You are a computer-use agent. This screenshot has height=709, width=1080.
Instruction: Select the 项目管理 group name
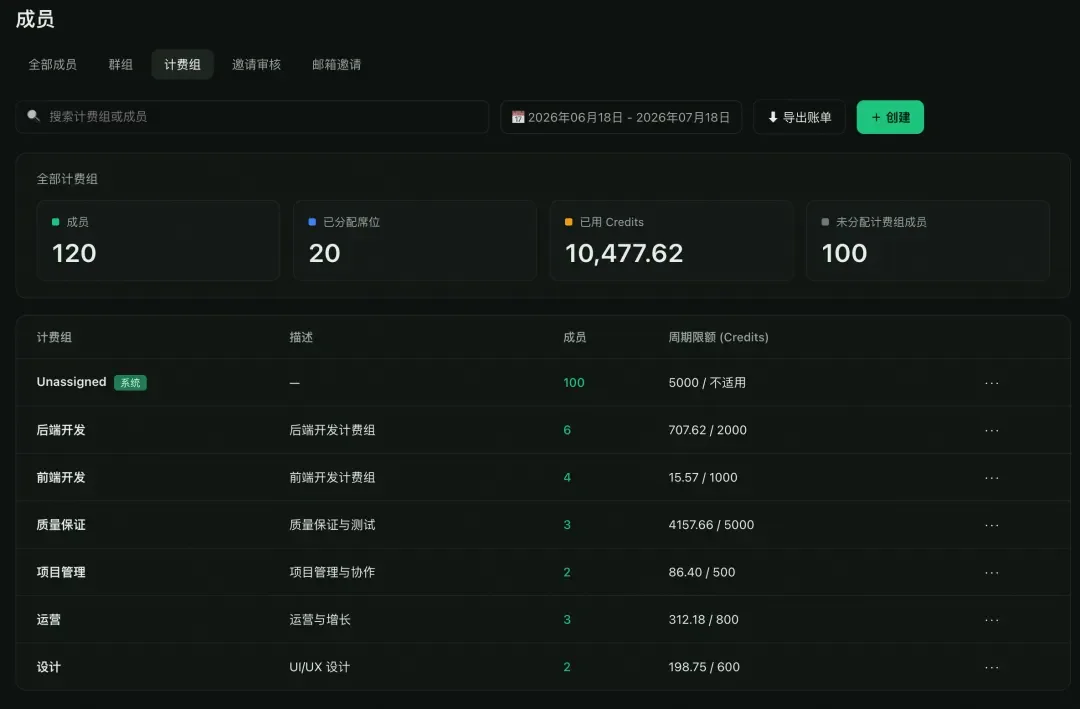pyautogui.click(x=61, y=572)
